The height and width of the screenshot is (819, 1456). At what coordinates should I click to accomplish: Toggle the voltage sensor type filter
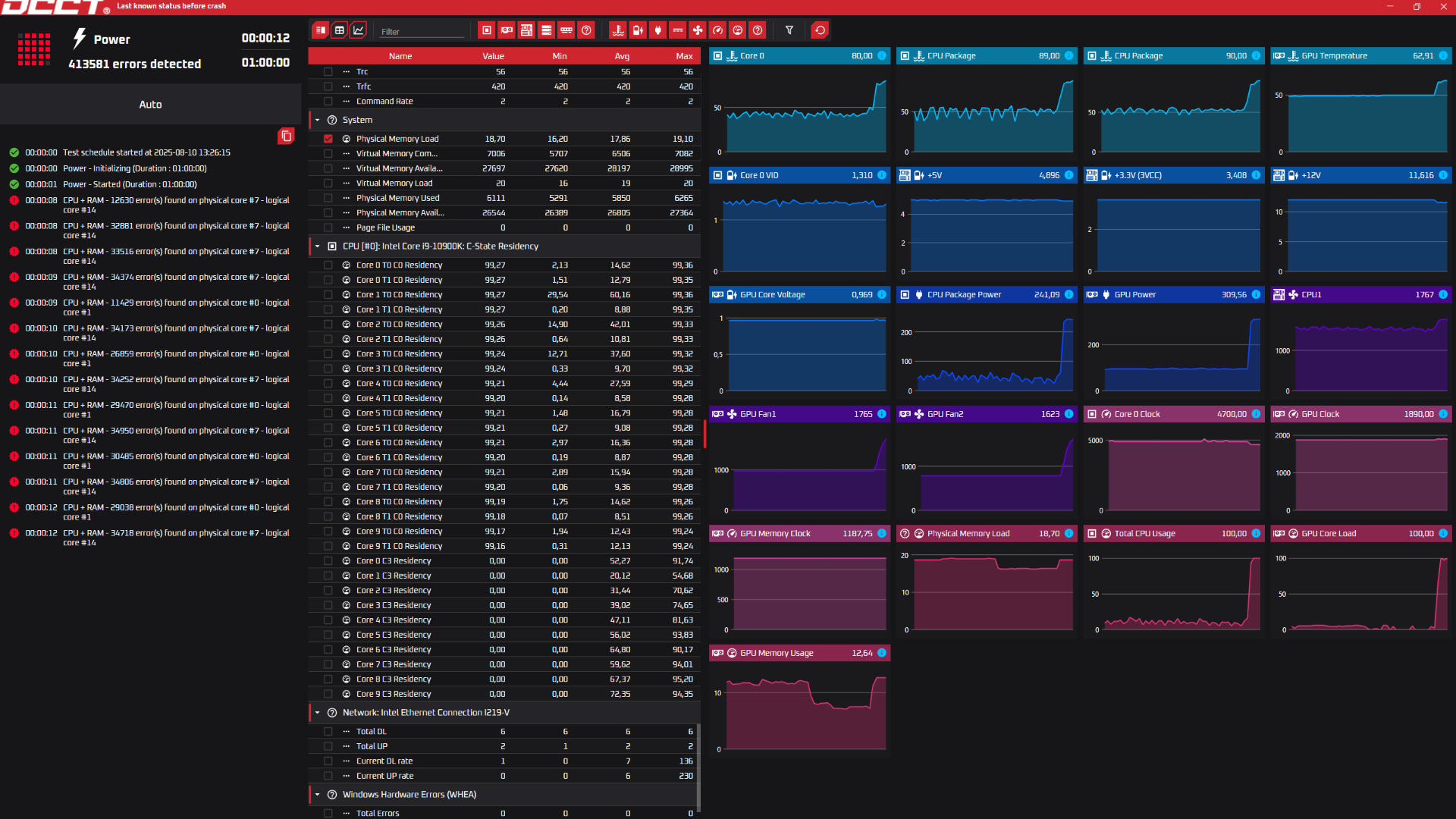[x=638, y=30]
